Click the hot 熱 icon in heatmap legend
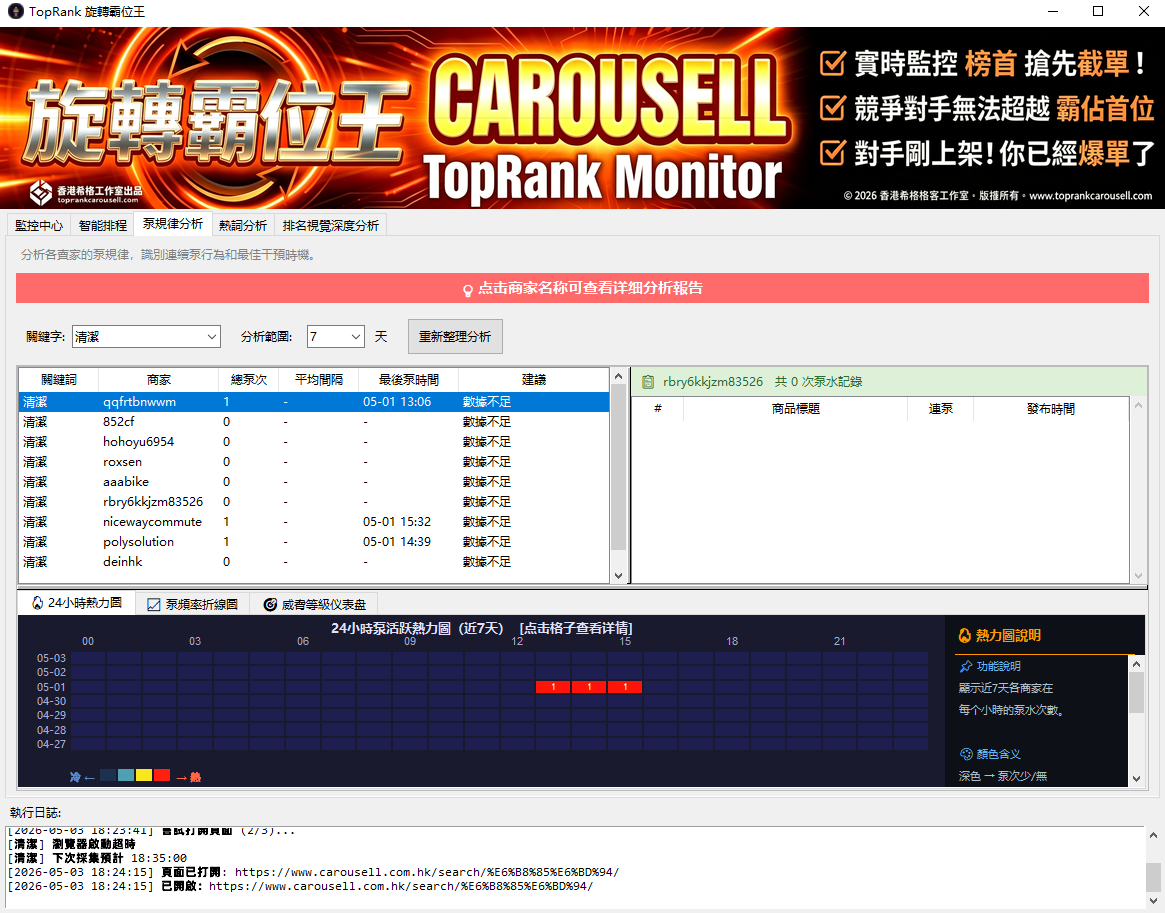The height and width of the screenshot is (913, 1165). 195,777
